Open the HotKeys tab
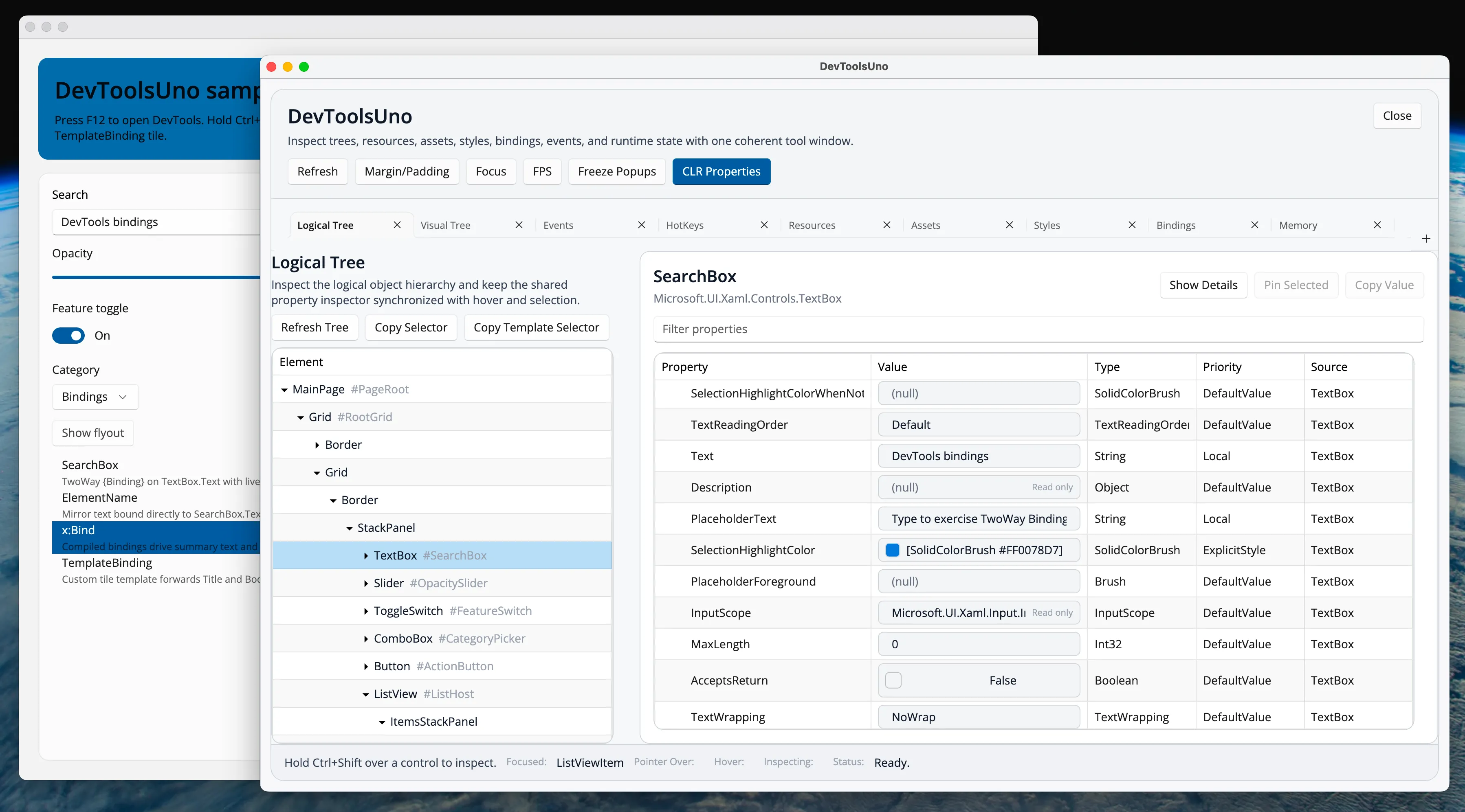1465x812 pixels. 684,225
